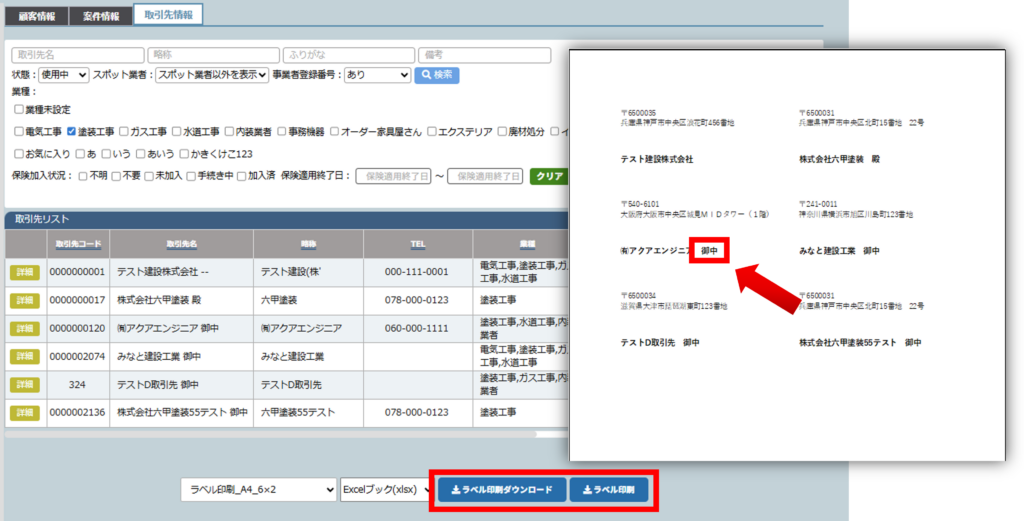
Task: Click the ラベル印刷 print button
Action: click(609, 490)
